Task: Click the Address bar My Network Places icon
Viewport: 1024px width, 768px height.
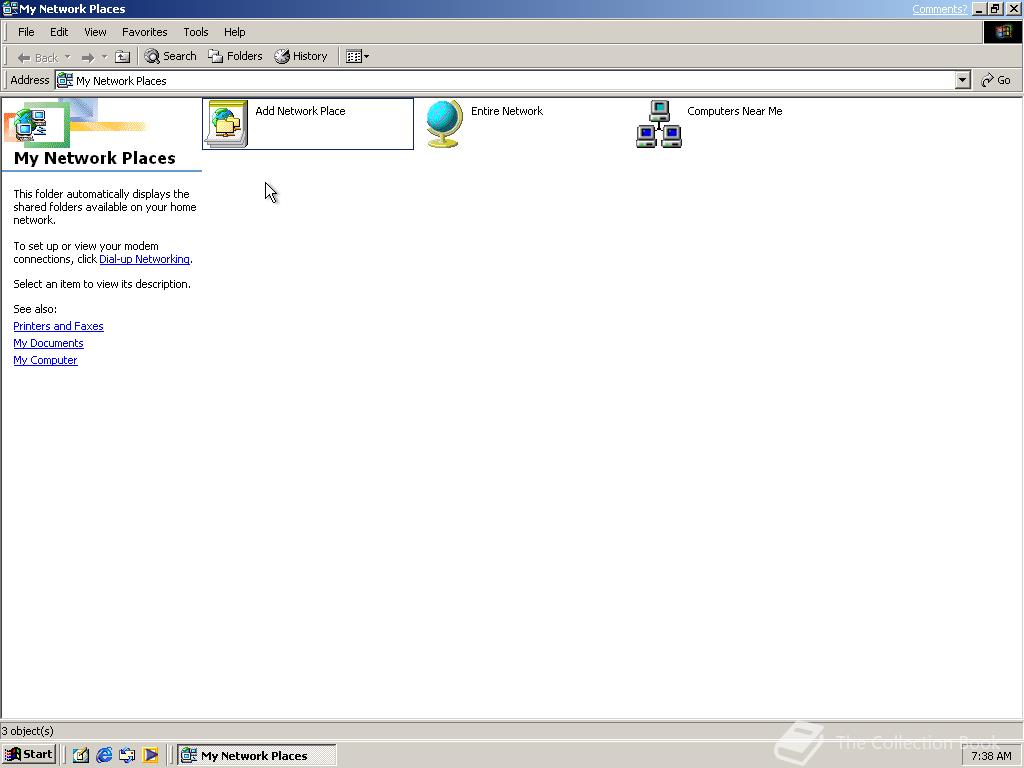Action: 65,80
